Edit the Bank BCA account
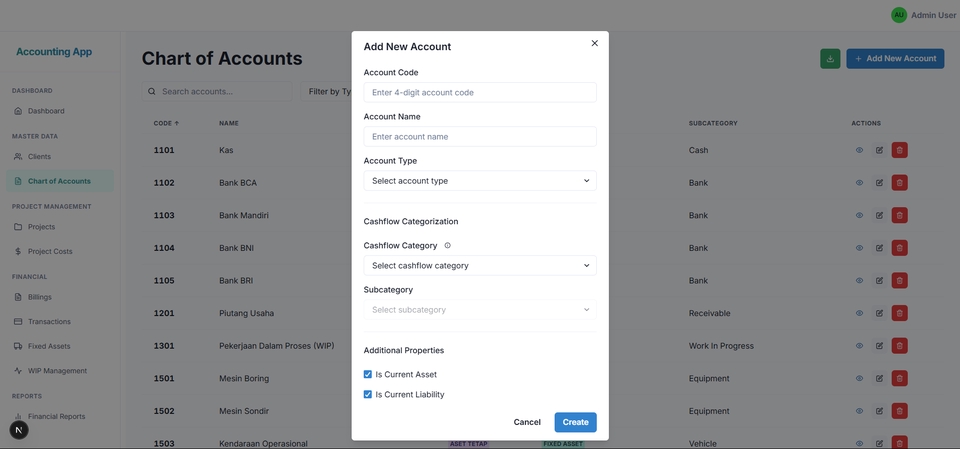The height and width of the screenshot is (449, 960). coord(879,183)
